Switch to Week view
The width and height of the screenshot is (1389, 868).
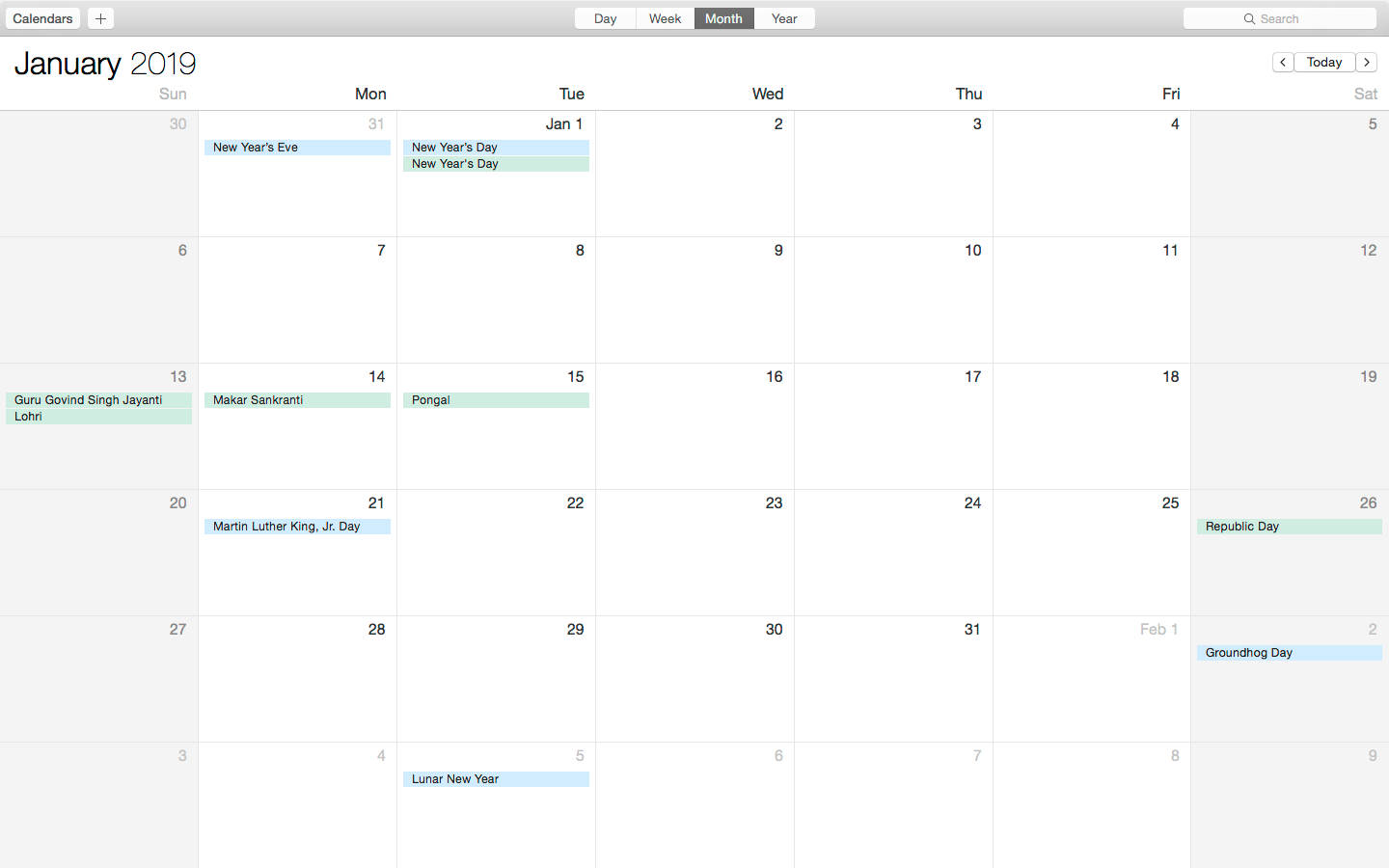[x=665, y=18]
